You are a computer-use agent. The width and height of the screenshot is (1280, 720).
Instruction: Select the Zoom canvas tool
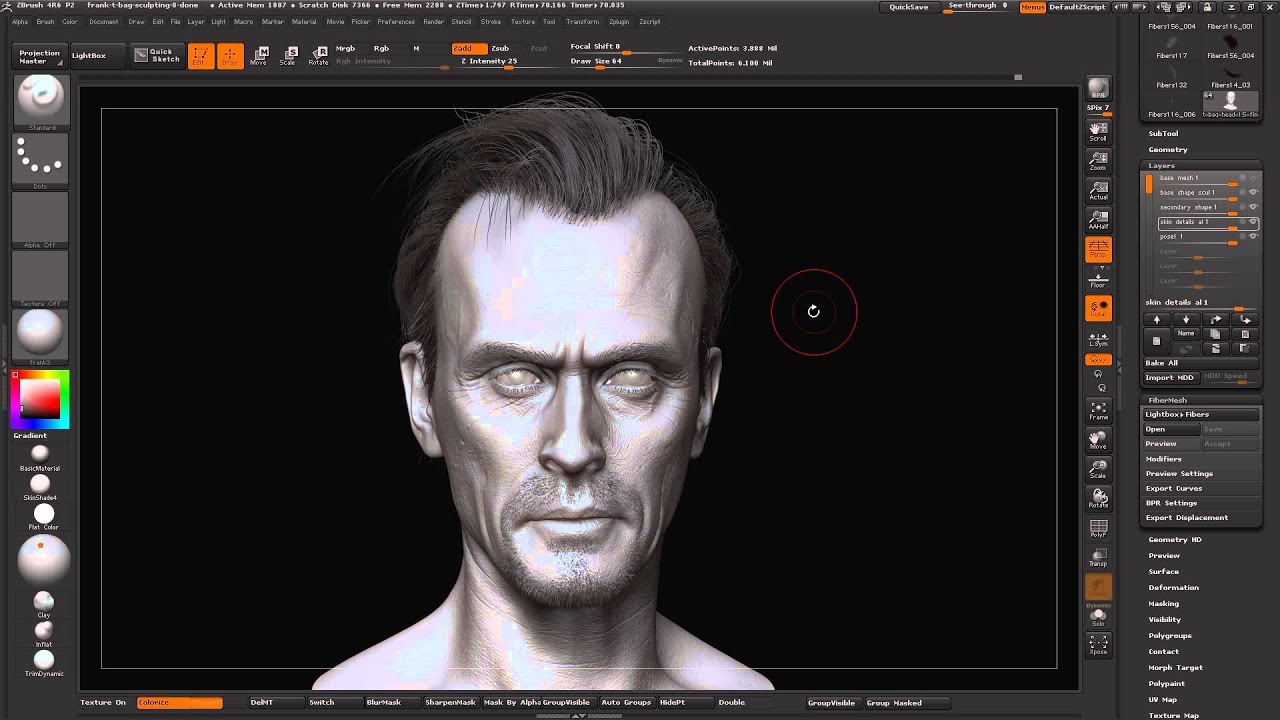click(1098, 161)
